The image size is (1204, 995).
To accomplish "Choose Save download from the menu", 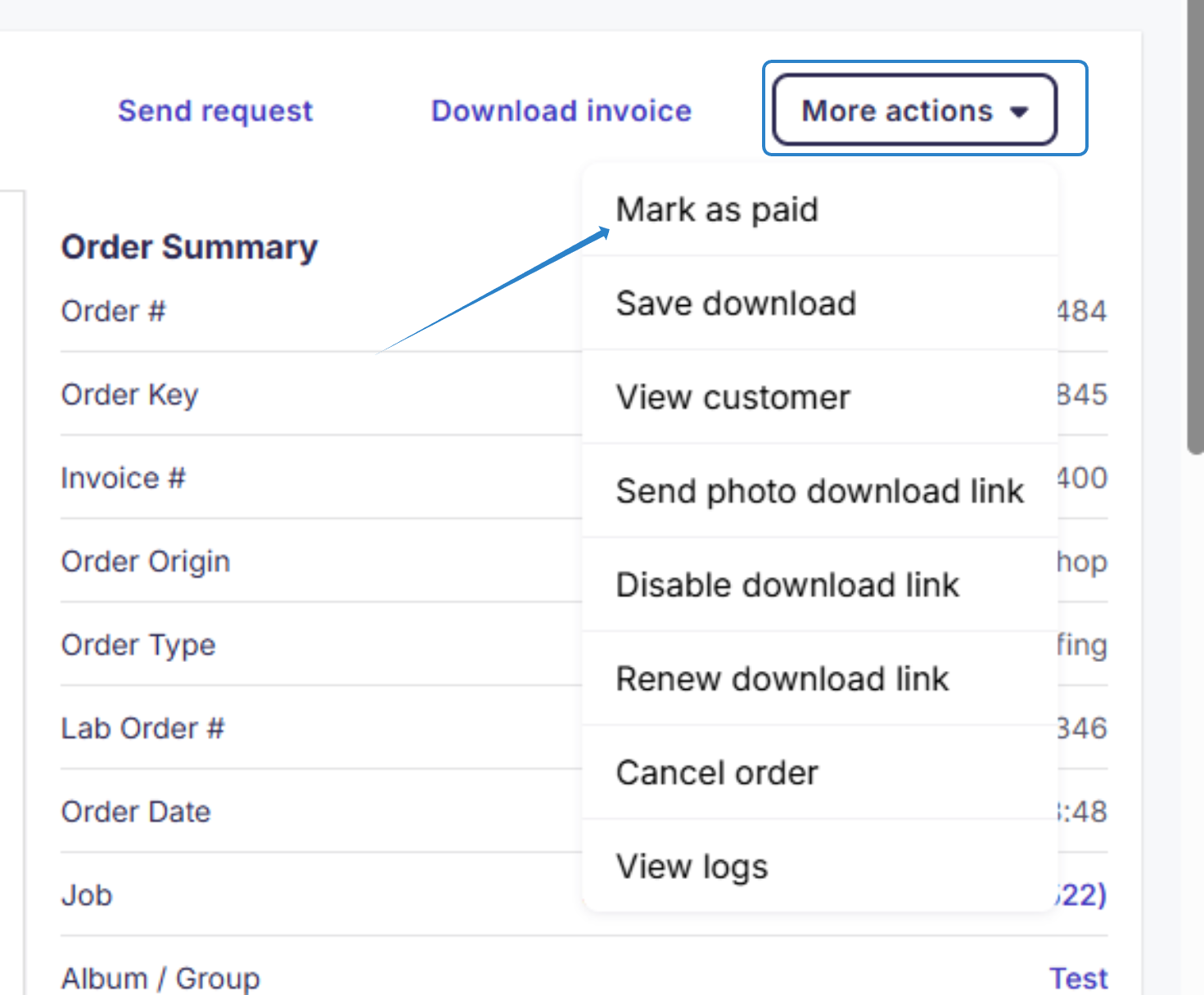I will [736, 304].
